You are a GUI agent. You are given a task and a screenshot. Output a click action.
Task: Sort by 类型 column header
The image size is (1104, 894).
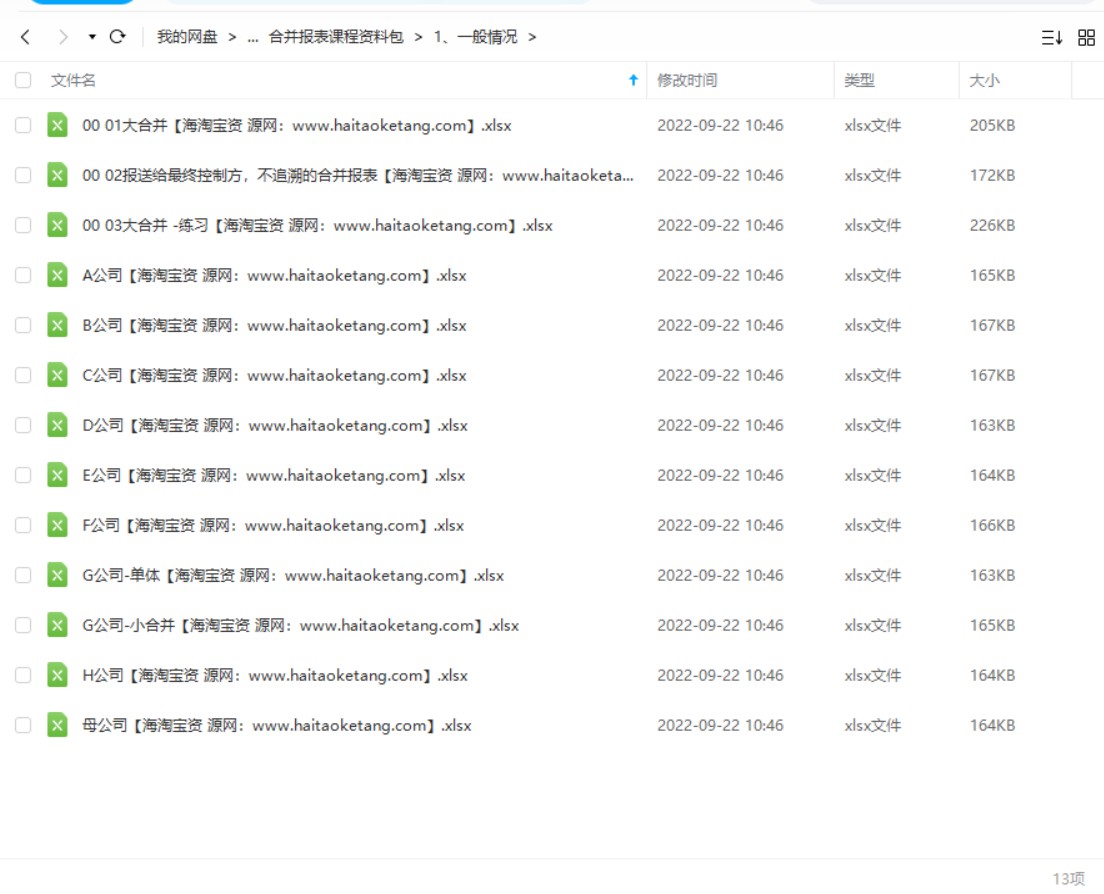pyautogui.click(x=859, y=80)
